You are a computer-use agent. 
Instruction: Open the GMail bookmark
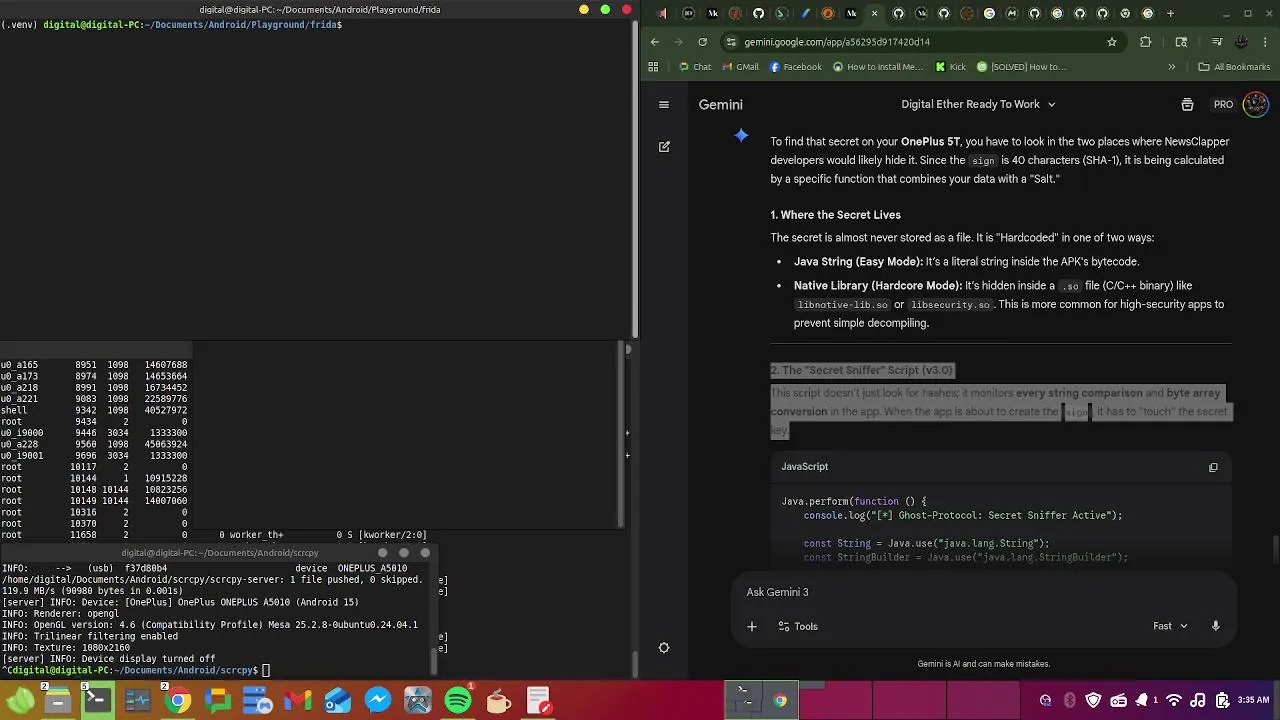click(740, 67)
